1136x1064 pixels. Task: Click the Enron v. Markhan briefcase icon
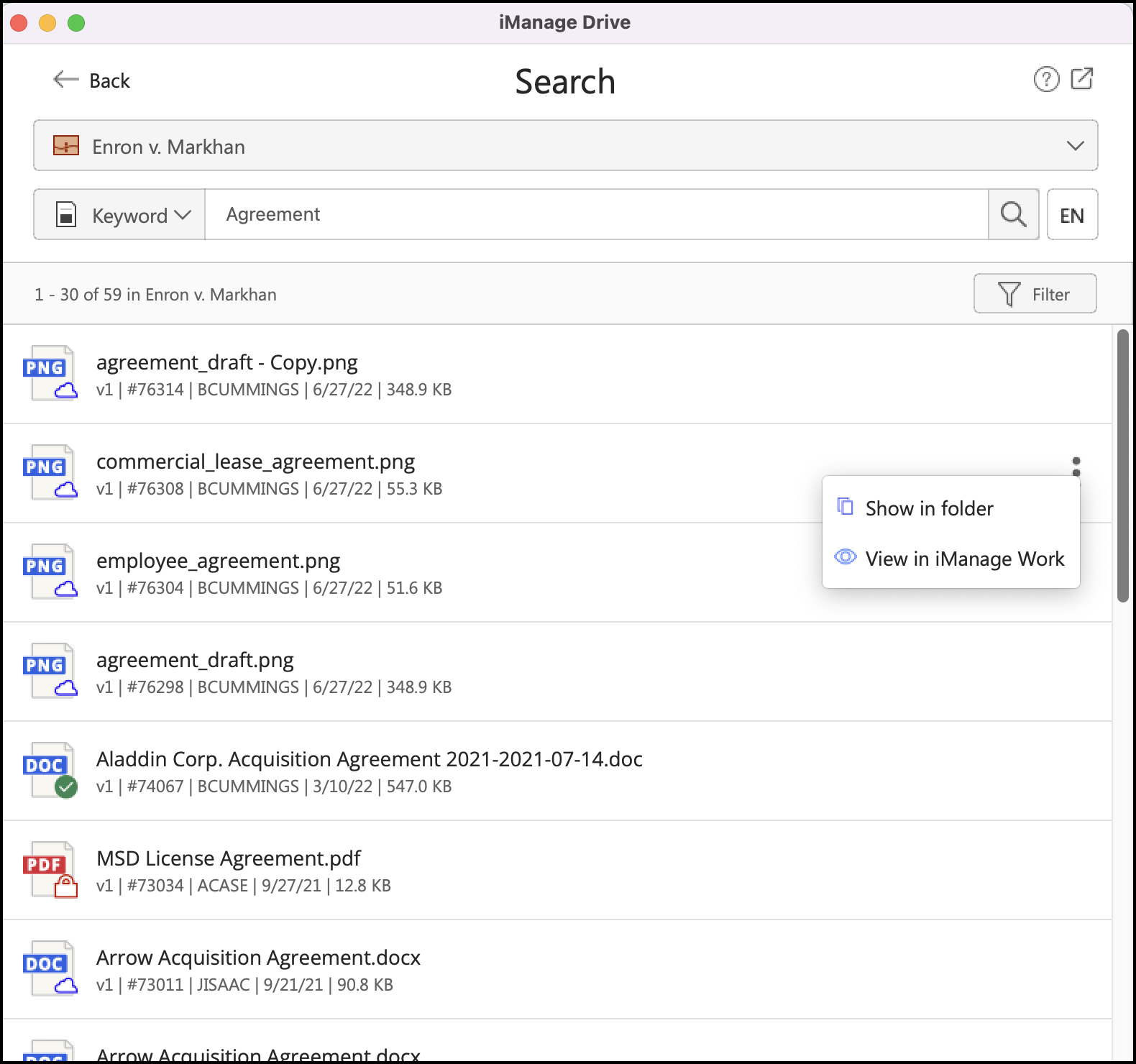click(x=66, y=146)
